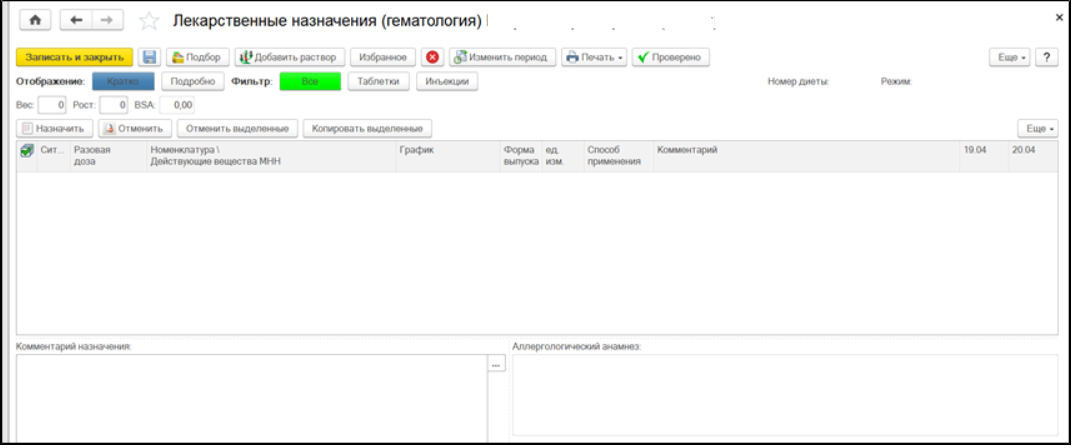Click Изменить период button
The height and width of the screenshot is (448, 1077).
(502, 57)
